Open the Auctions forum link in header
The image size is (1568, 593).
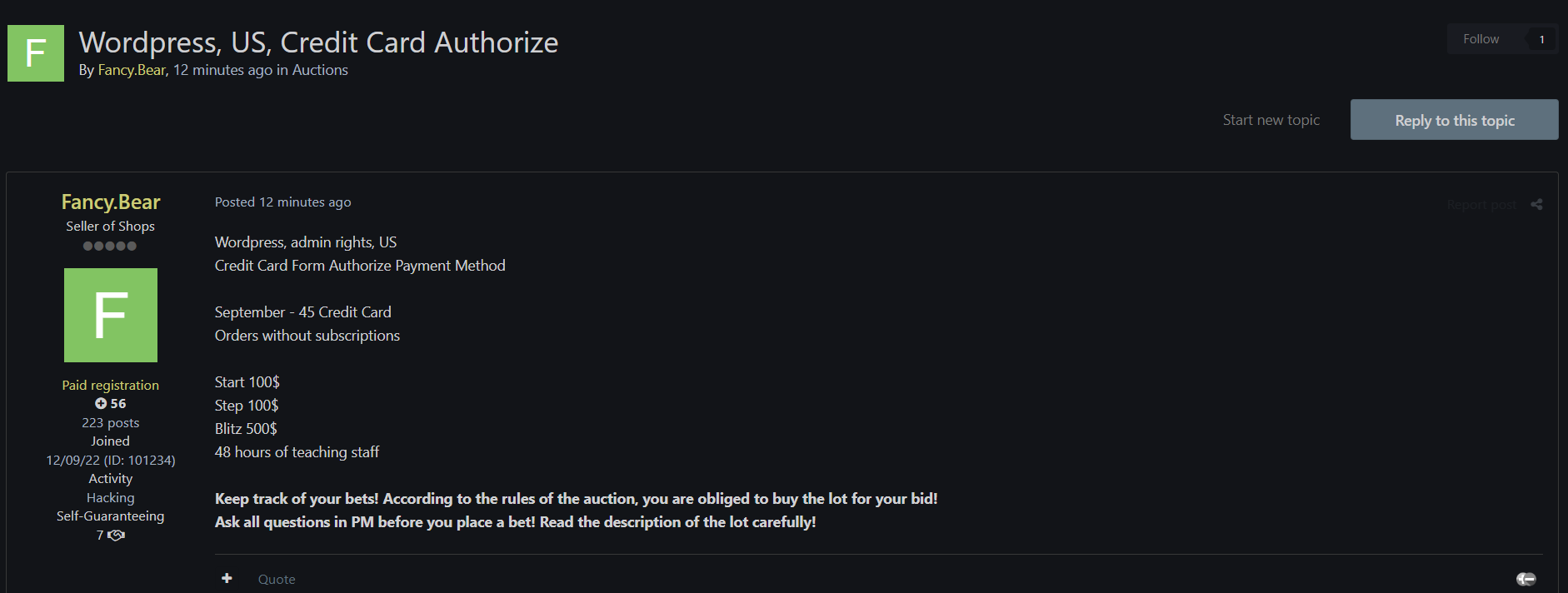tap(320, 70)
